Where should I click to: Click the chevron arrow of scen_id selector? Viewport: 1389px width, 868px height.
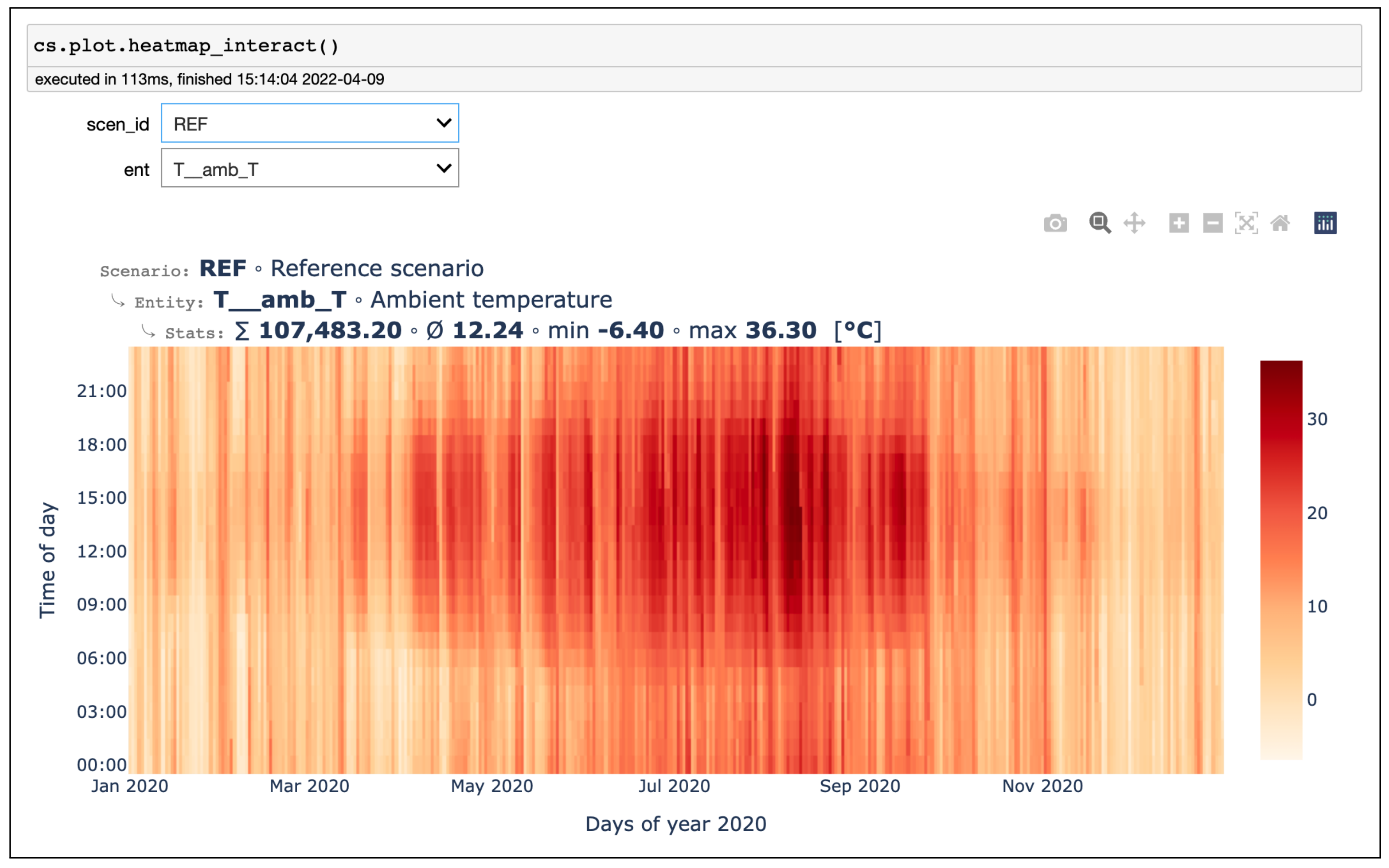[444, 123]
